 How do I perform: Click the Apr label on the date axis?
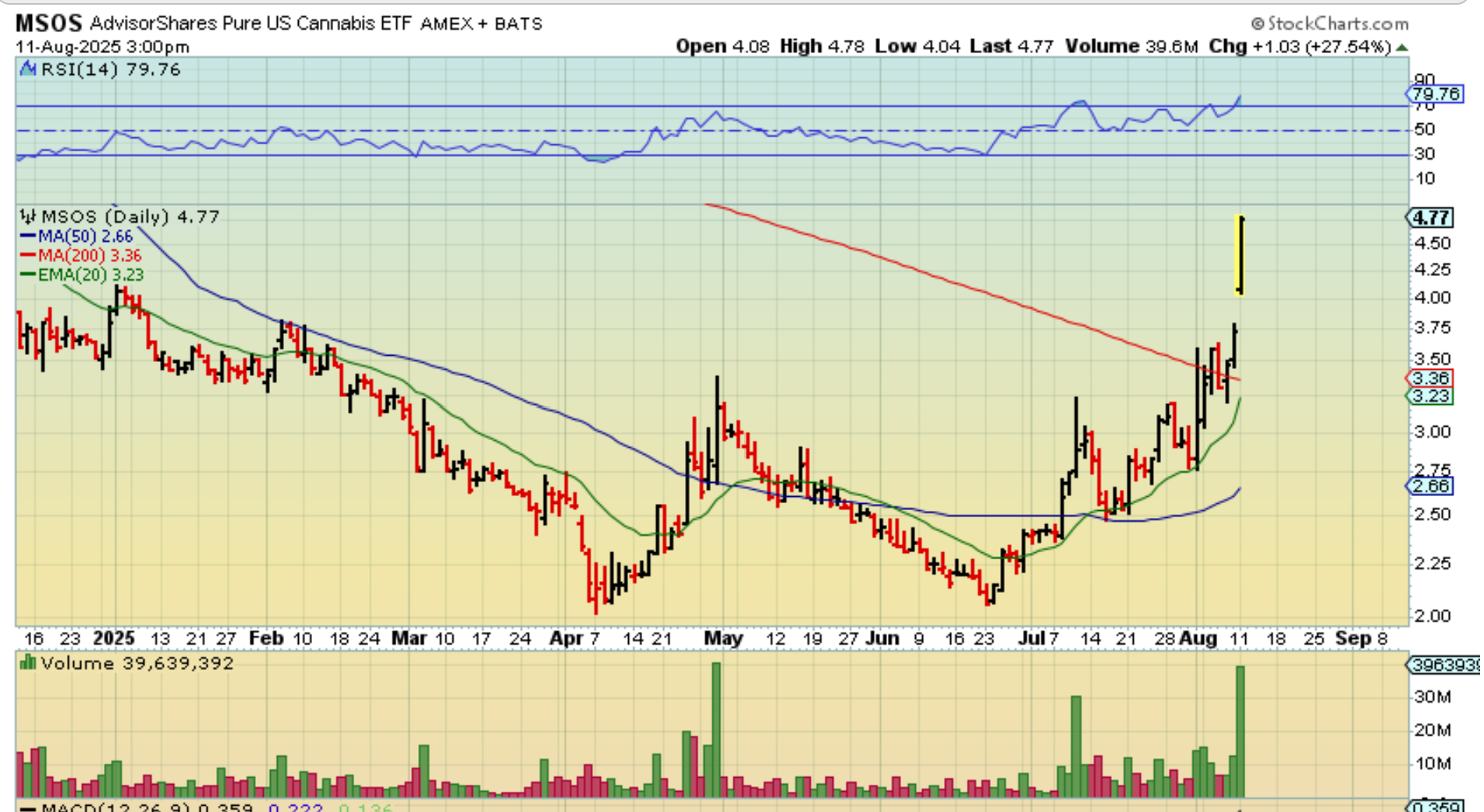565,638
